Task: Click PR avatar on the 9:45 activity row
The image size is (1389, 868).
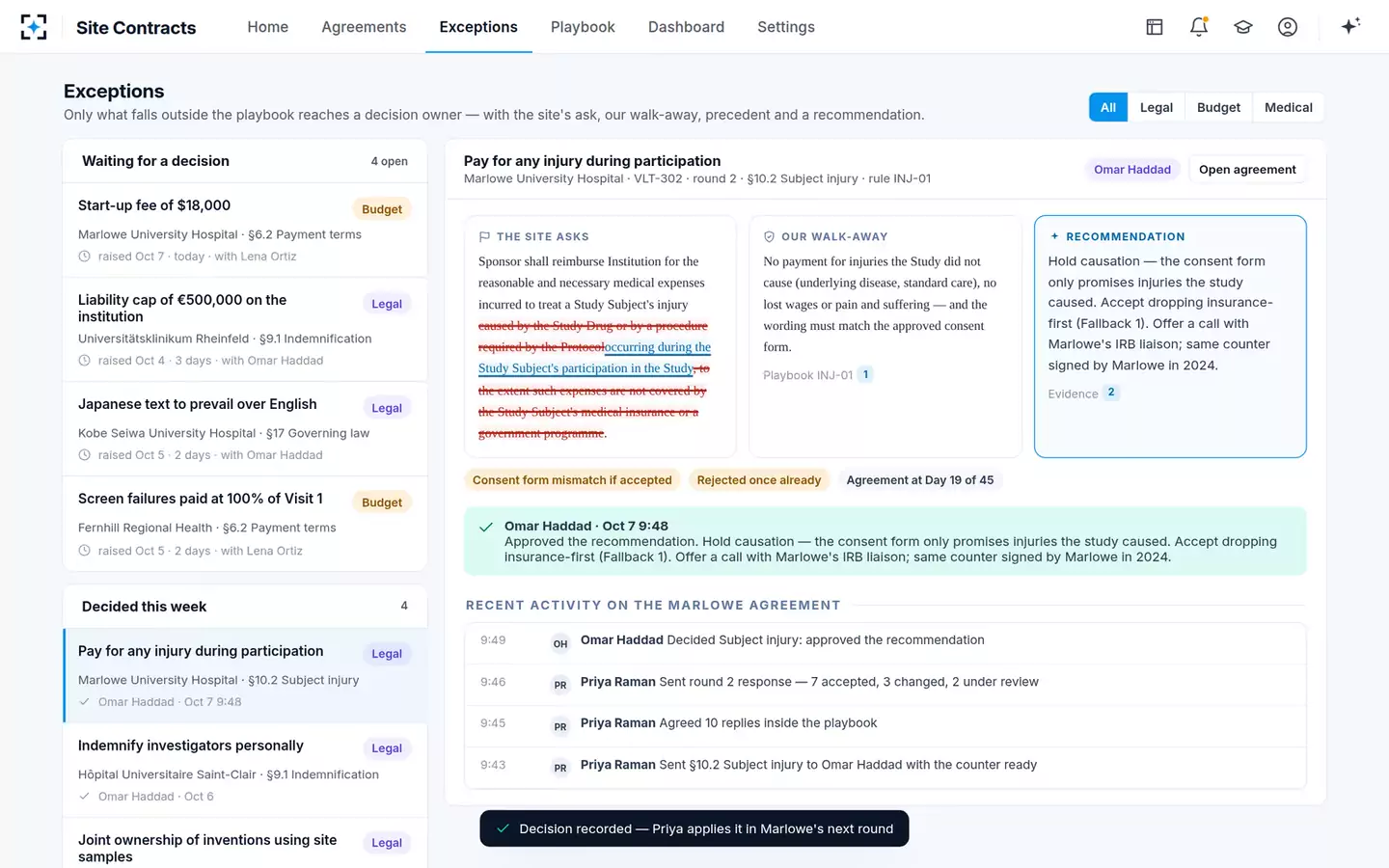Action: point(560,726)
